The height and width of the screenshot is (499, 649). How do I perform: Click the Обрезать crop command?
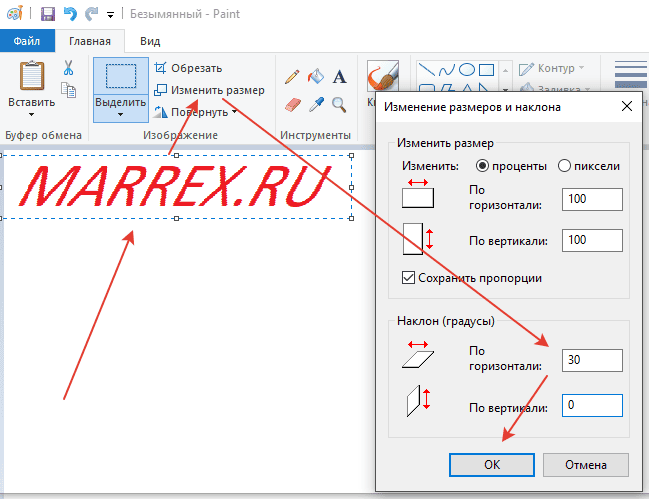(188, 68)
